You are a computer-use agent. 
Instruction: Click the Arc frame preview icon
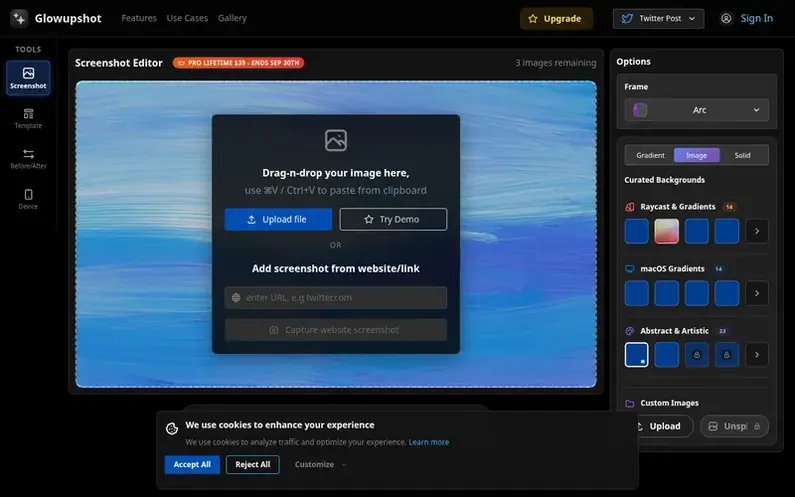pyautogui.click(x=640, y=110)
